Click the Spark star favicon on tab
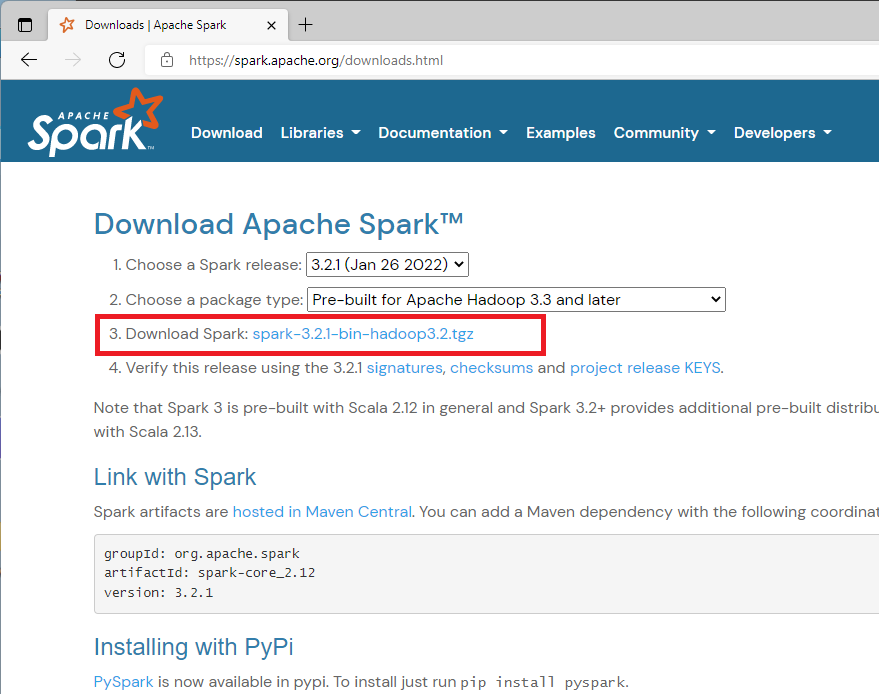This screenshot has height=694, width=879. 67,25
